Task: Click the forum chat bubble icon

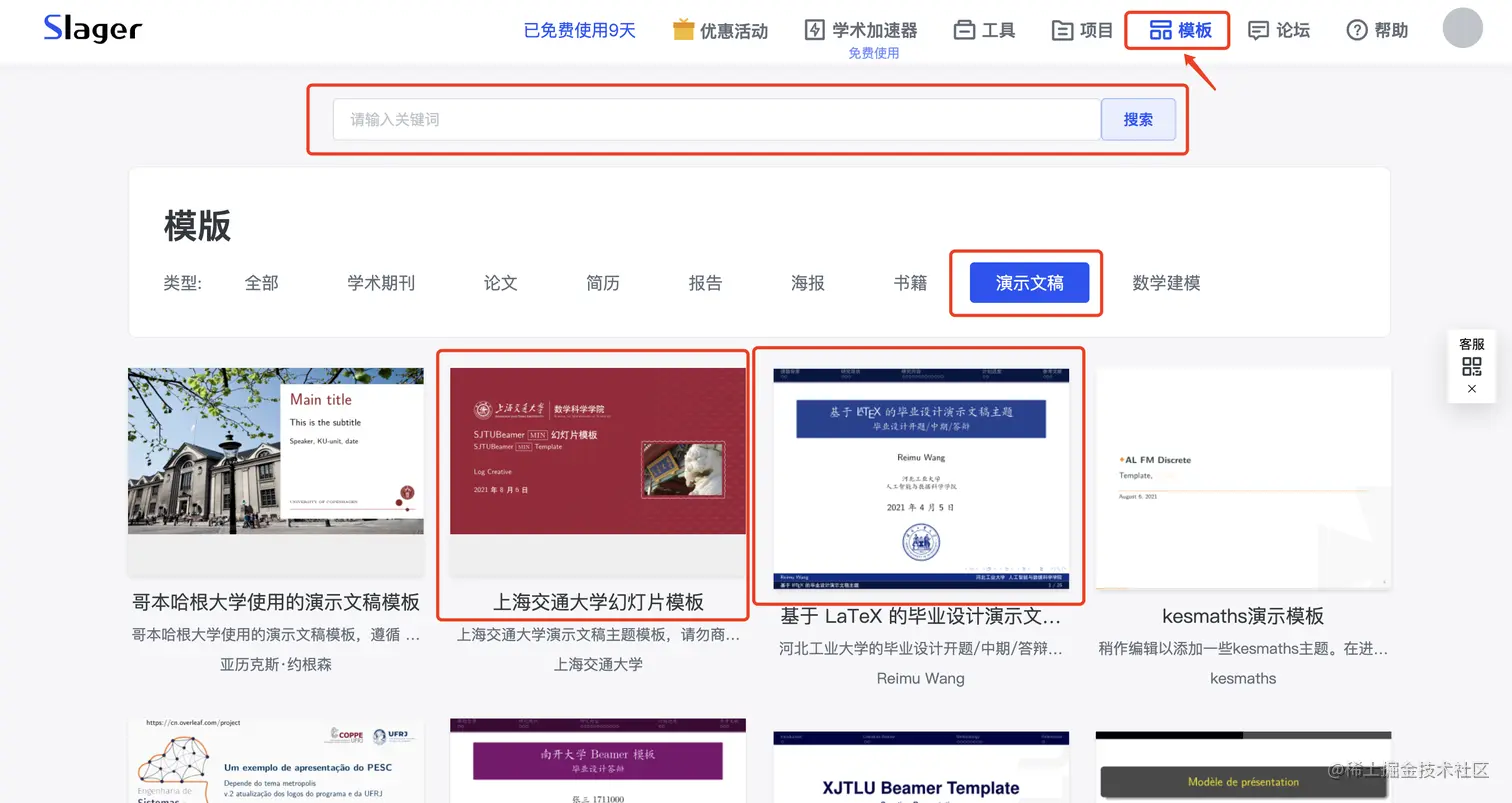Action: point(1259,30)
